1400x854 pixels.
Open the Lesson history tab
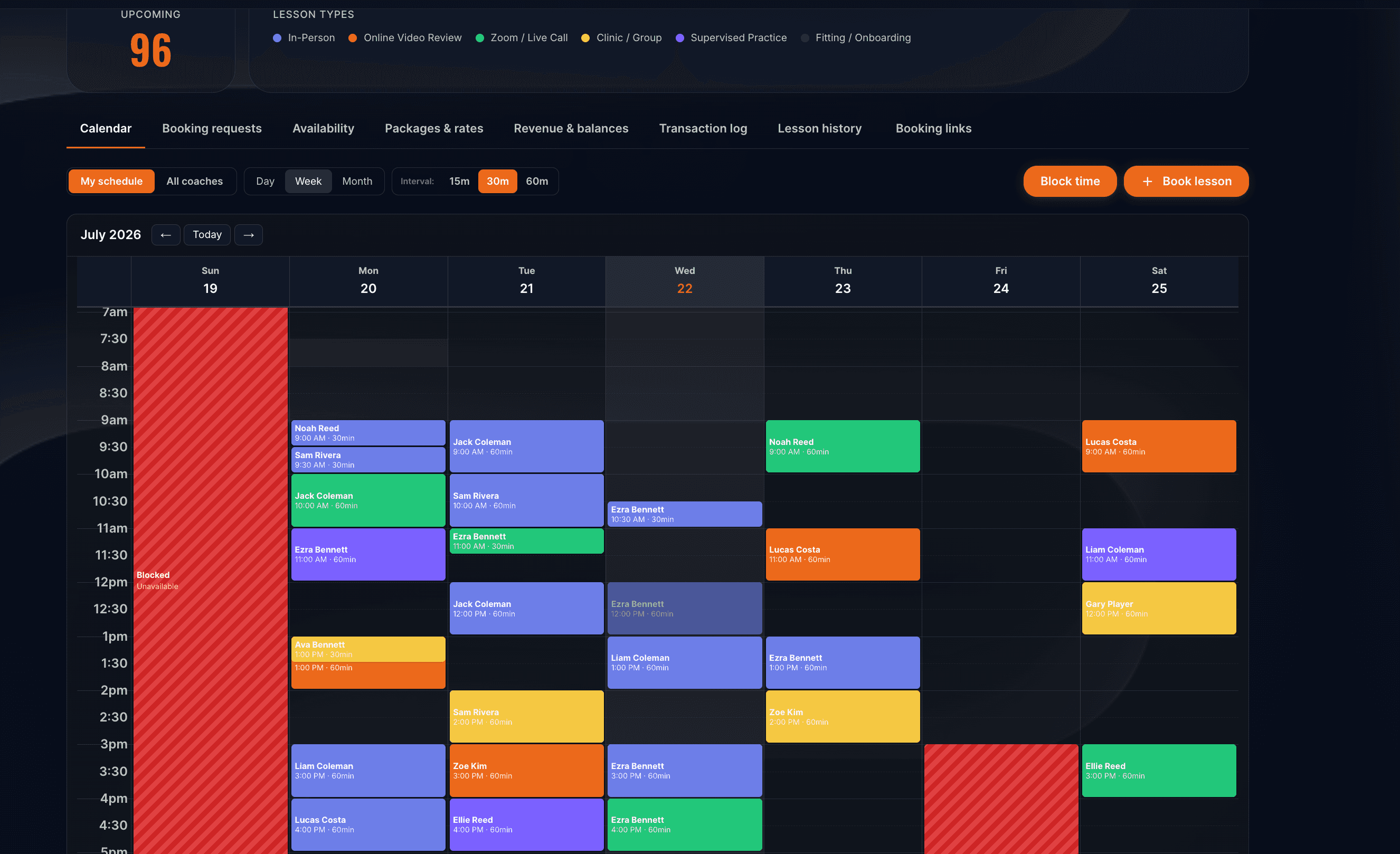[x=819, y=128]
